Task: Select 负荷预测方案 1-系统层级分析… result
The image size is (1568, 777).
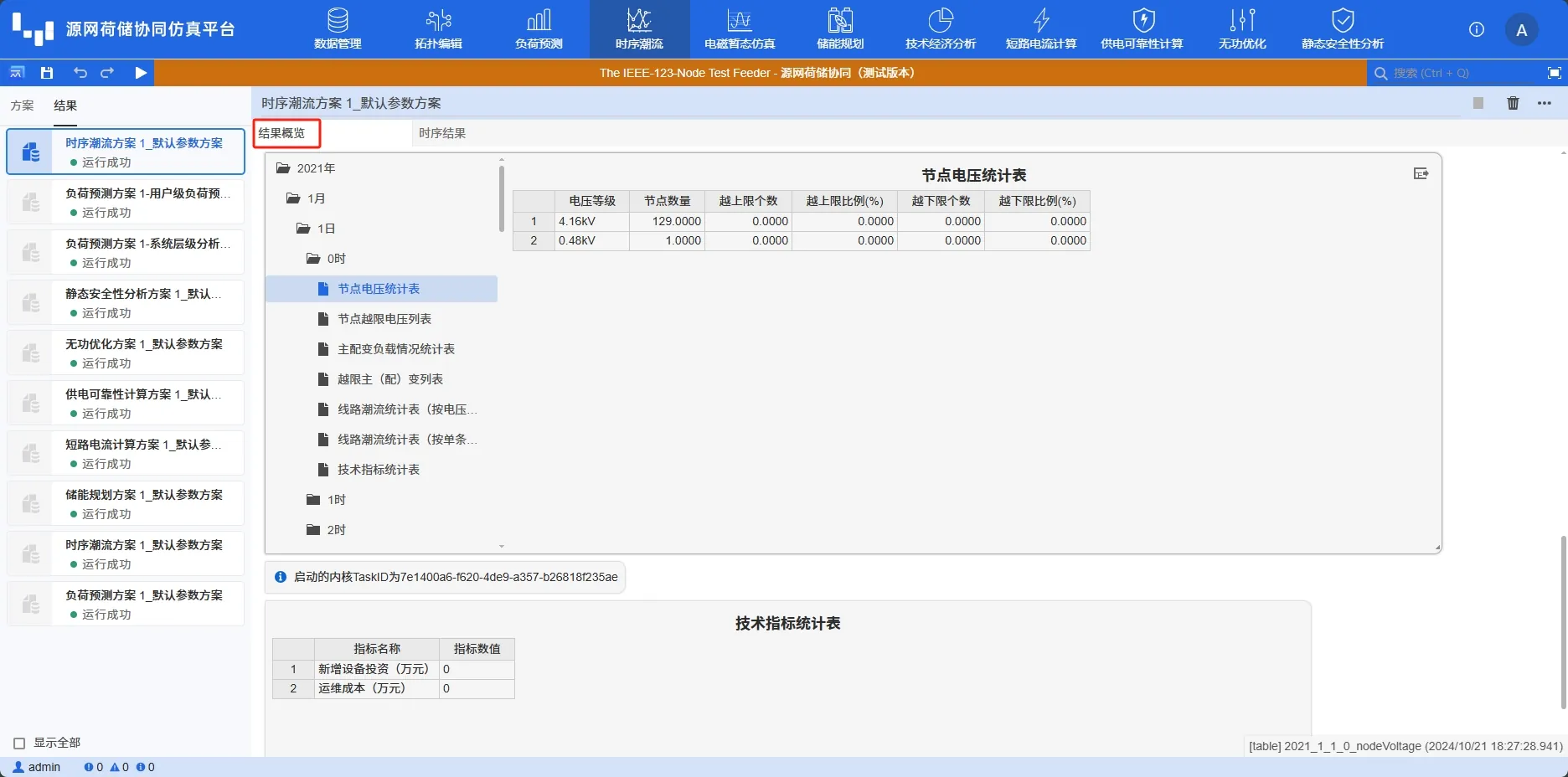Action: [x=126, y=253]
